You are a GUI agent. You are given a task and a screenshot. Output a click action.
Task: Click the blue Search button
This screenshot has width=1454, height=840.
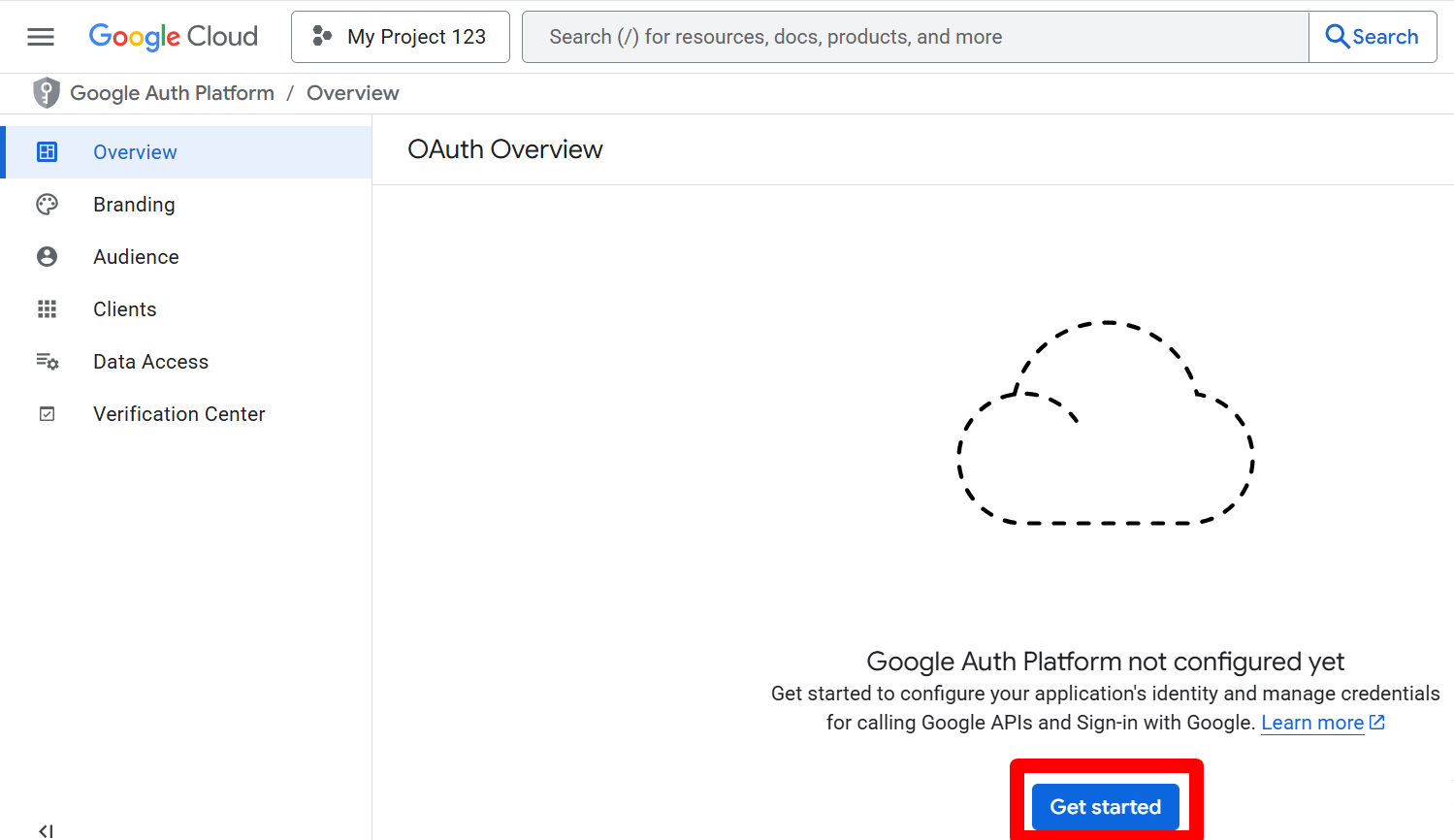pos(1373,37)
